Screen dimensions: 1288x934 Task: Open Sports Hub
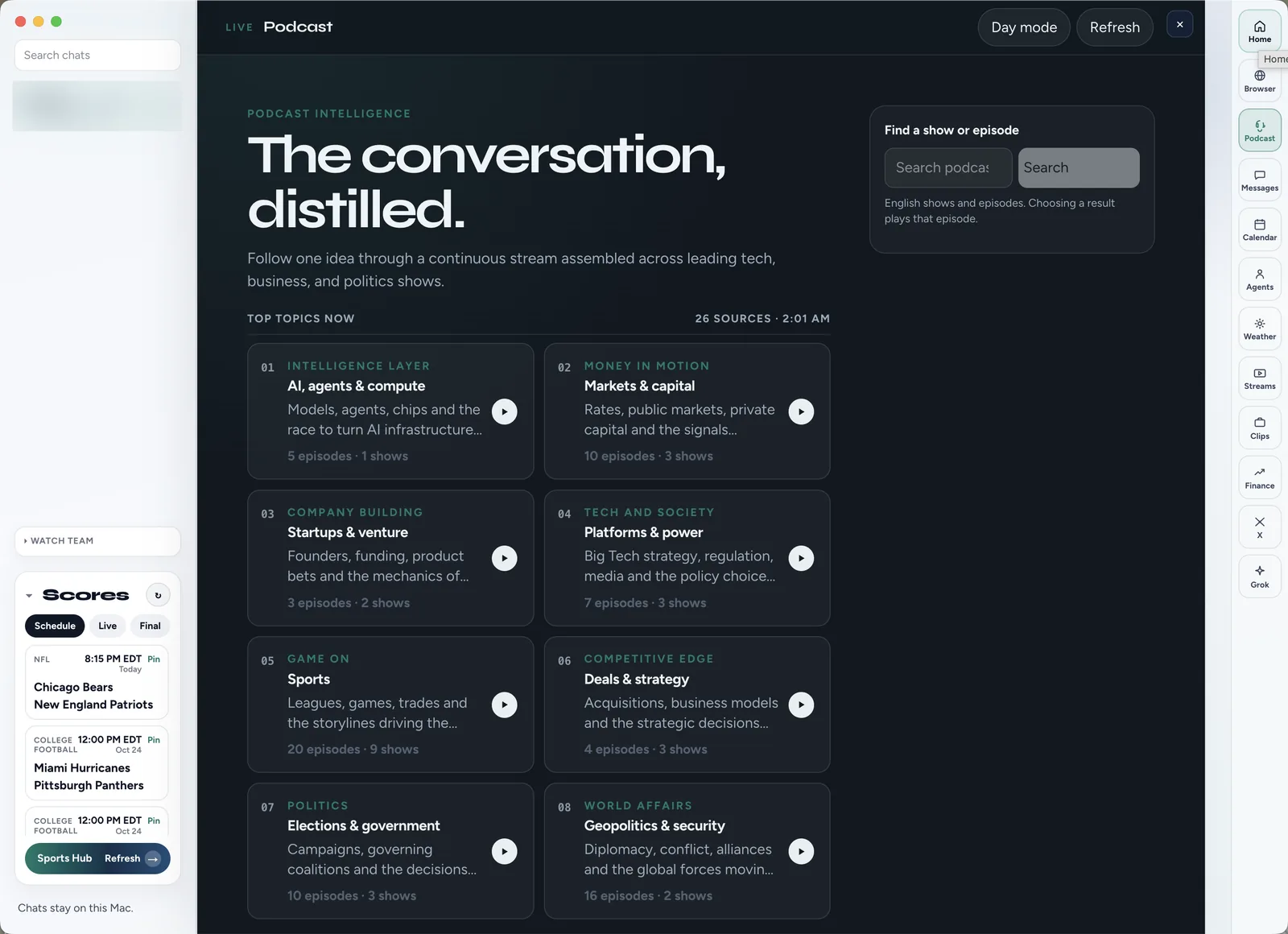(x=64, y=858)
